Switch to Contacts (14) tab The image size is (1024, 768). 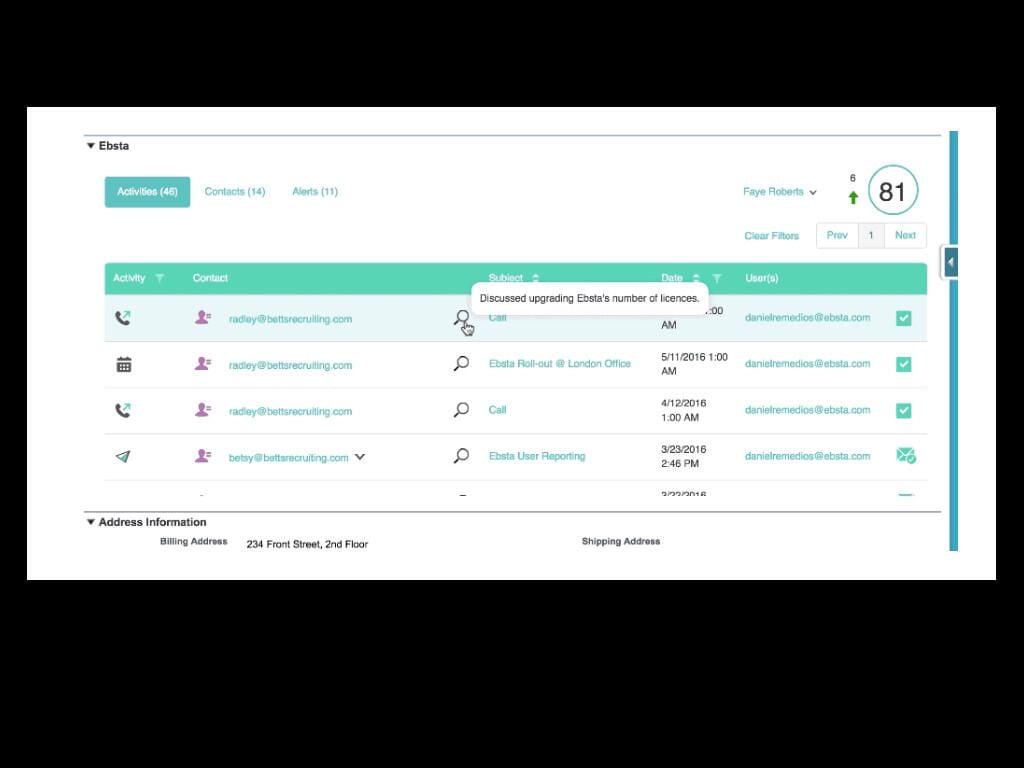(234, 192)
